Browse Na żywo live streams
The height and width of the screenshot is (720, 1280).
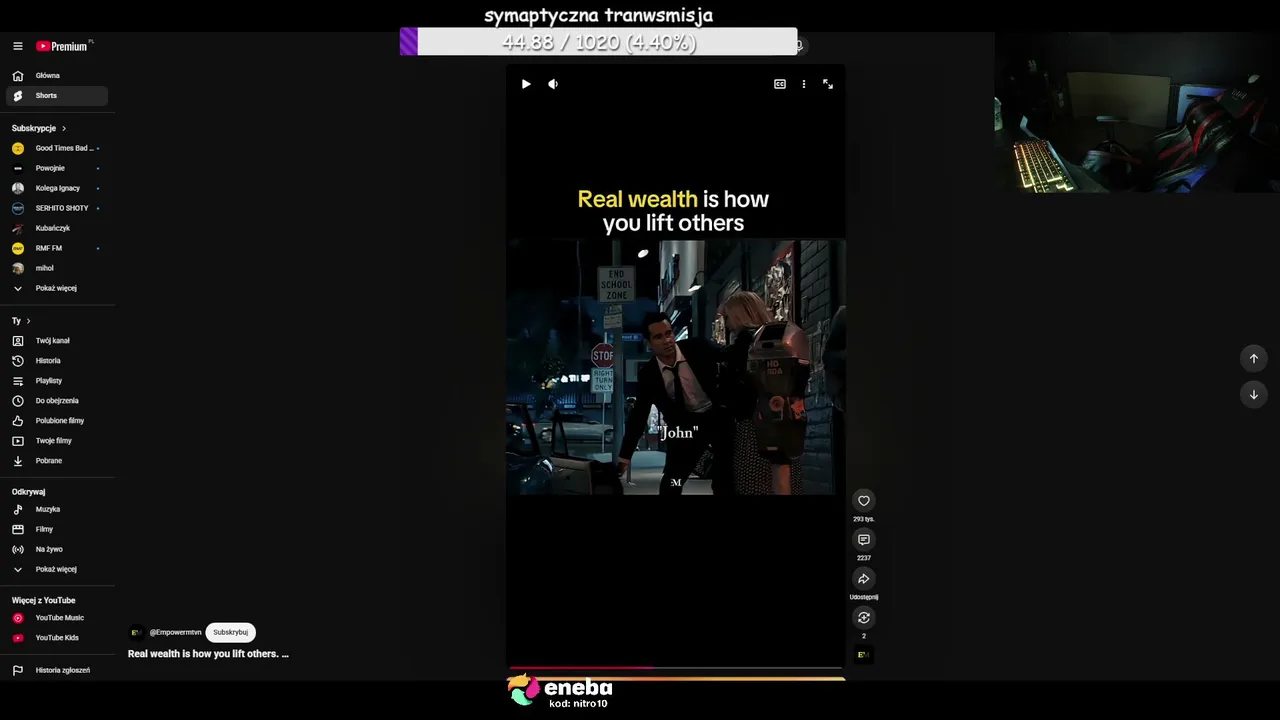pyautogui.click(x=57, y=549)
